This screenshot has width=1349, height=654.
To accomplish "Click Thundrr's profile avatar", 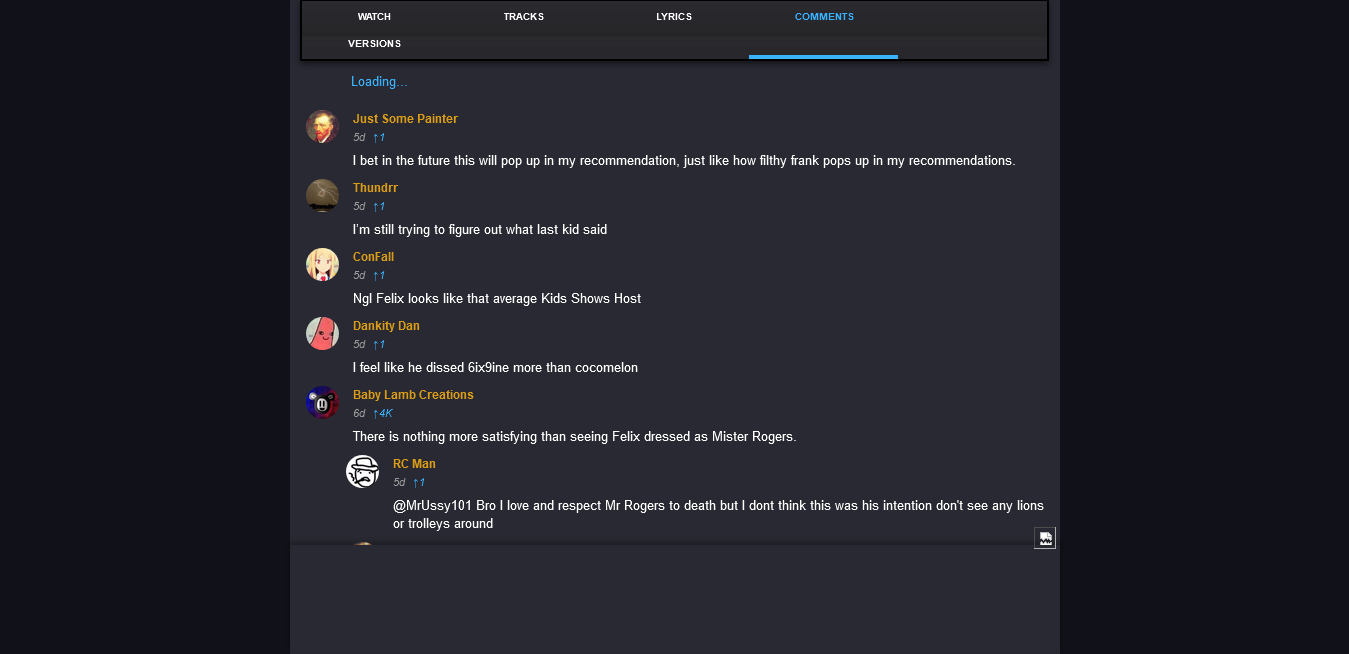I will click(322, 196).
